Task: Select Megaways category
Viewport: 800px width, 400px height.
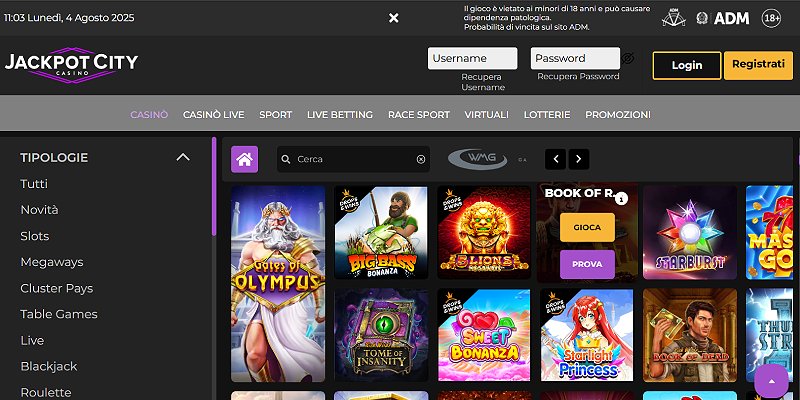Action: (x=52, y=262)
